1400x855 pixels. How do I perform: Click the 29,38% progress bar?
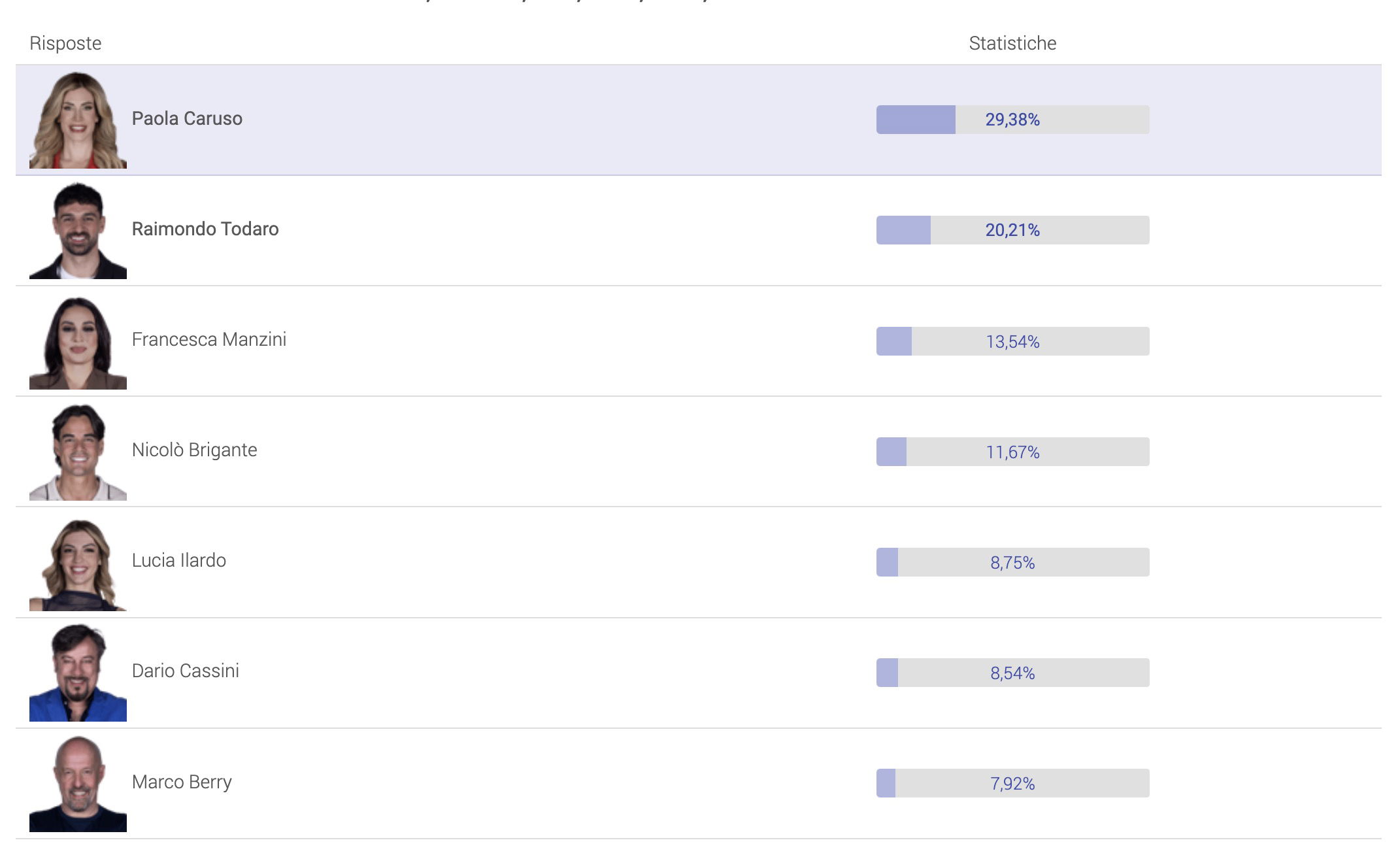[x=1012, y=120]
